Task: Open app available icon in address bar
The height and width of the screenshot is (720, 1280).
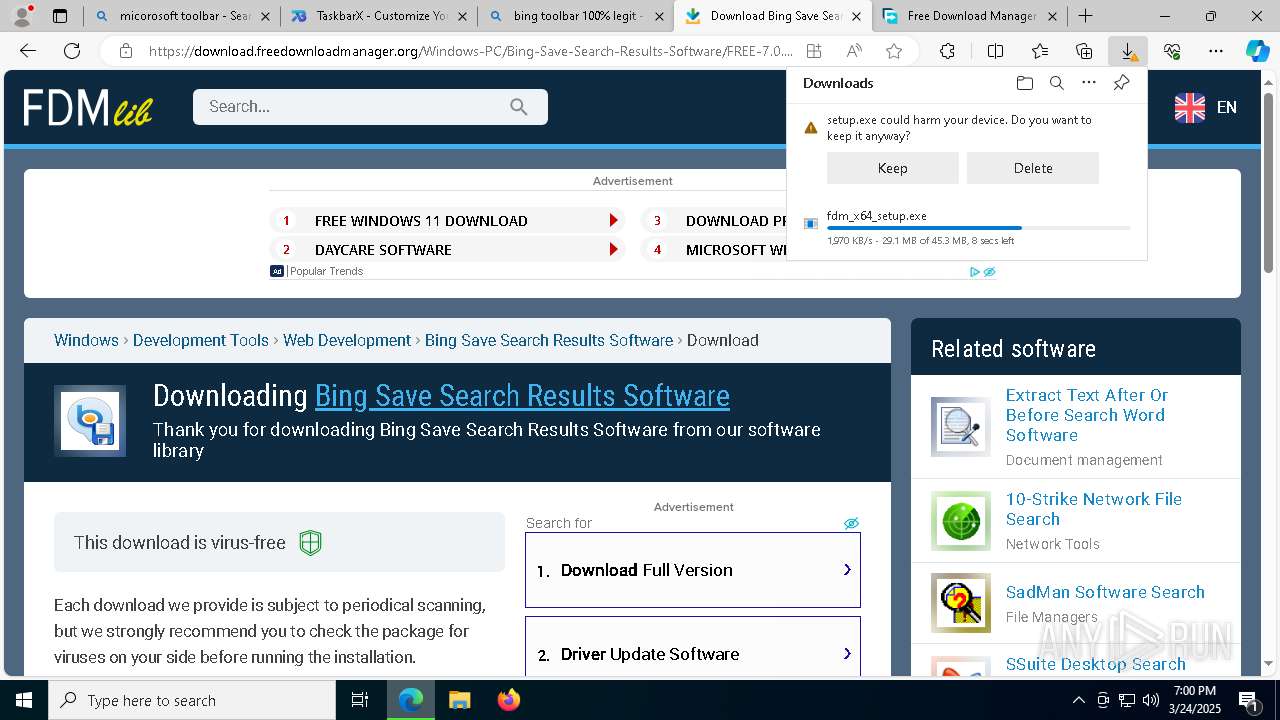Action: point(814,51)
